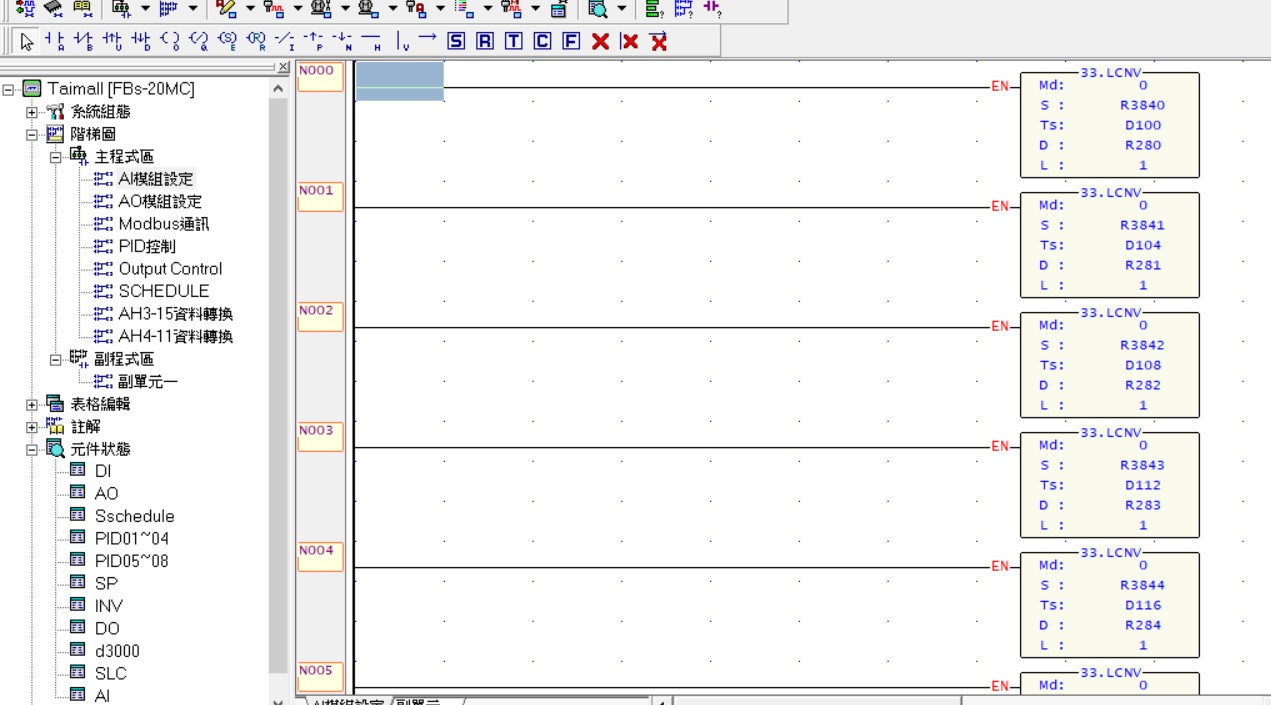
Task: Click the boxed T timer instruction icon
Action: click(x=513, y=41)
